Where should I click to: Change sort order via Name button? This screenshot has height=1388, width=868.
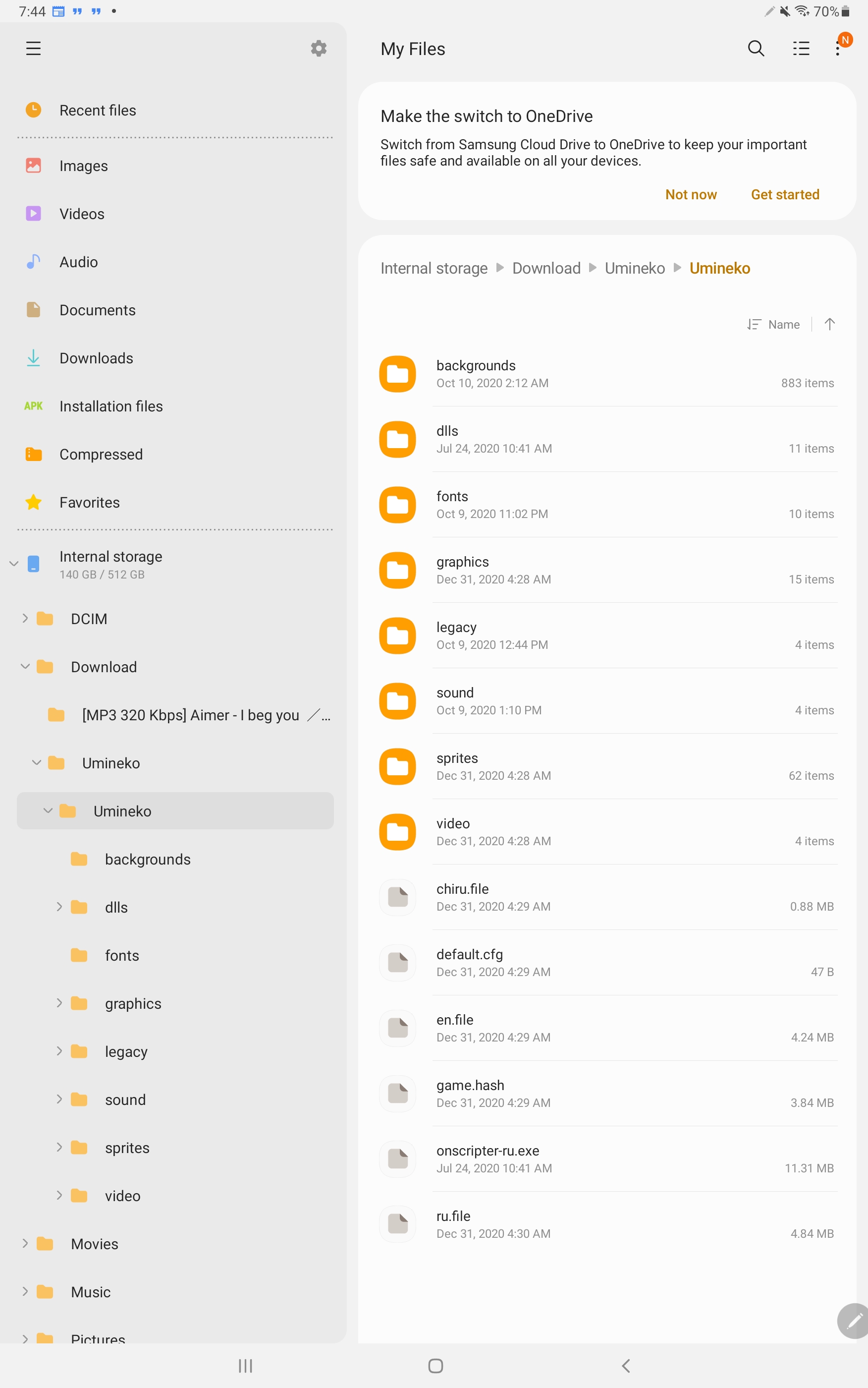773,325
